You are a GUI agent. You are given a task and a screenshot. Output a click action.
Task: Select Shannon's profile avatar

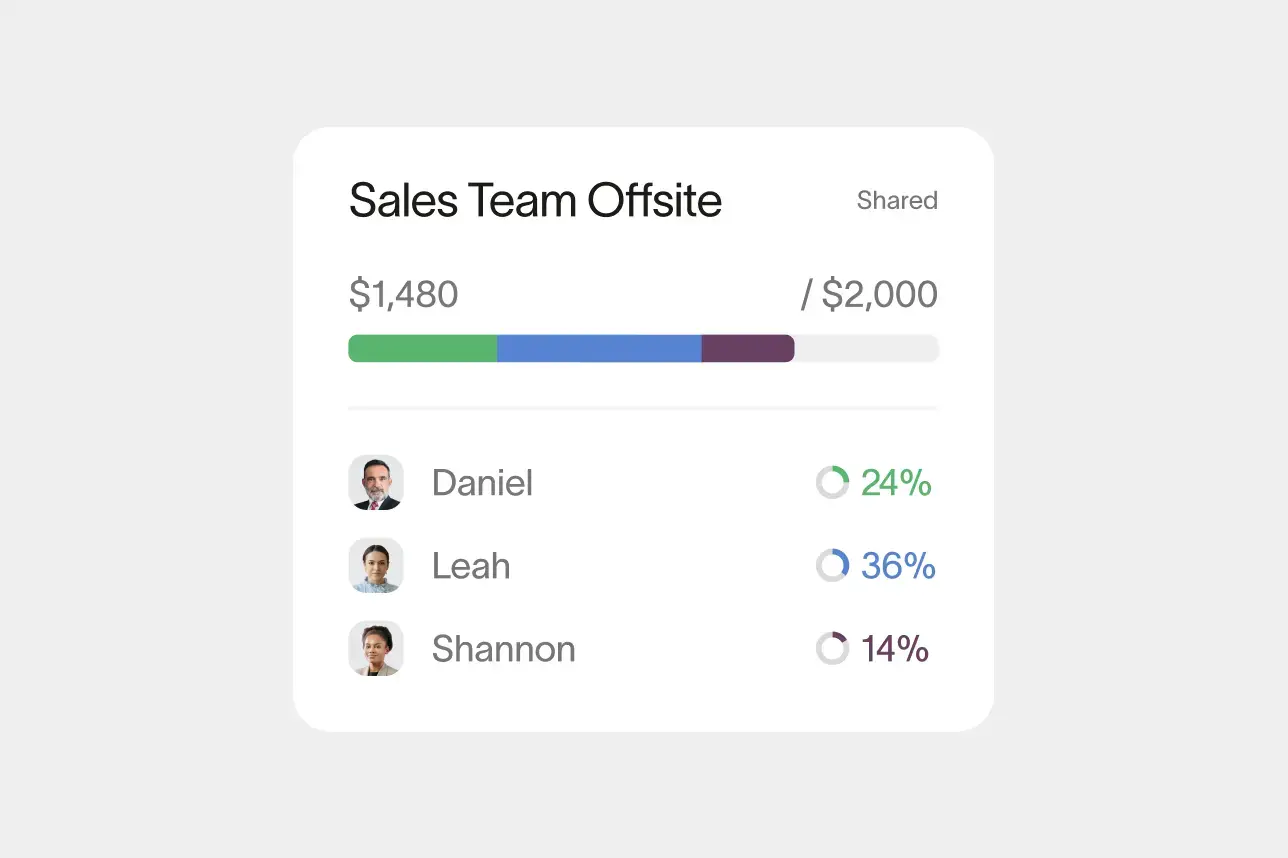click(x=375, y=648)
